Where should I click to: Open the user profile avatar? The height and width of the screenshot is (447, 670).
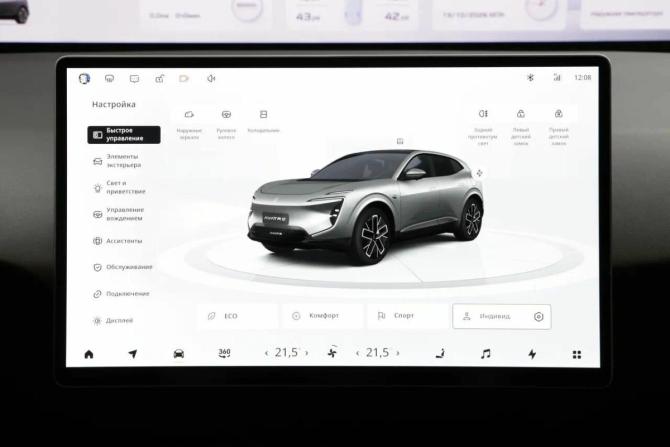point(84,79)
